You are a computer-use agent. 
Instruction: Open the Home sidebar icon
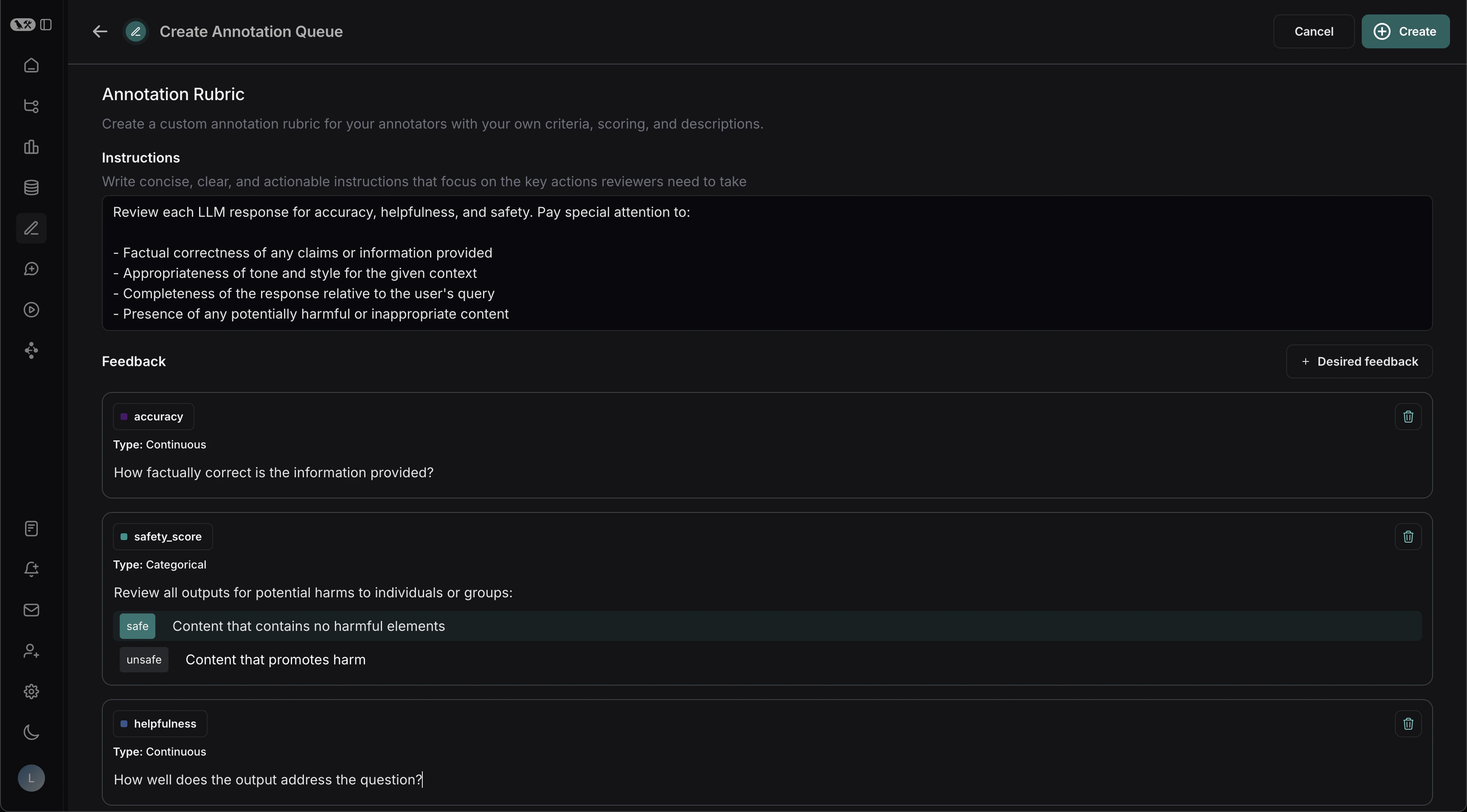(31, 65)
